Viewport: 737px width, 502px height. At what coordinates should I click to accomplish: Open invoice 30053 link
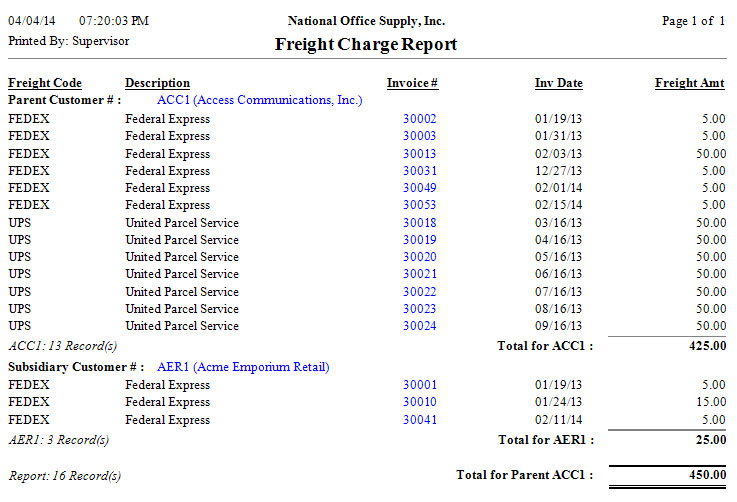pos(419,205)
